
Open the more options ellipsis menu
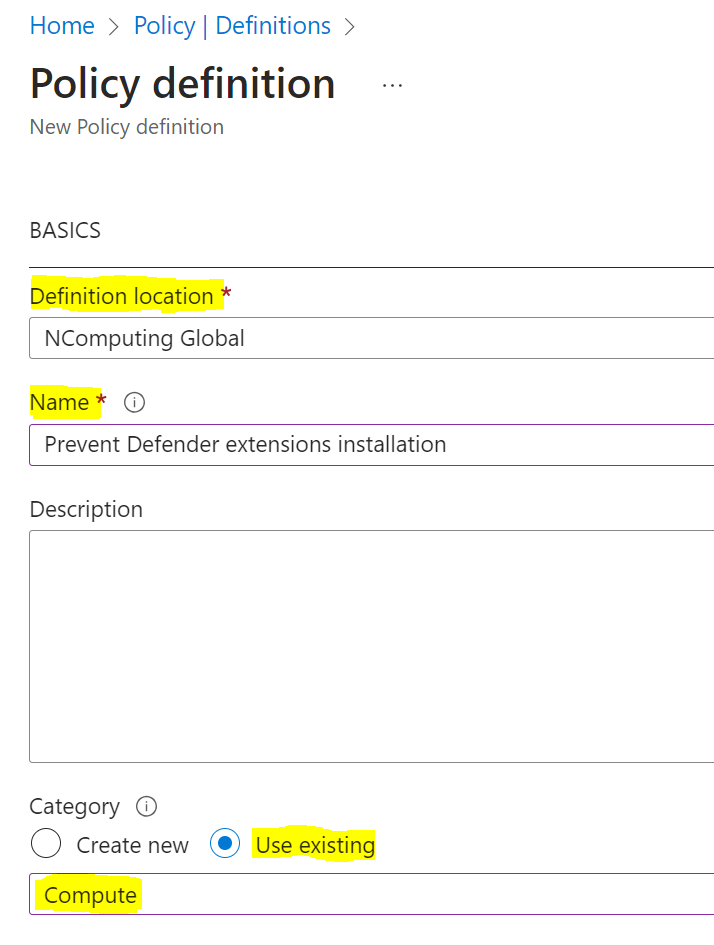click(x=392, y=86)
